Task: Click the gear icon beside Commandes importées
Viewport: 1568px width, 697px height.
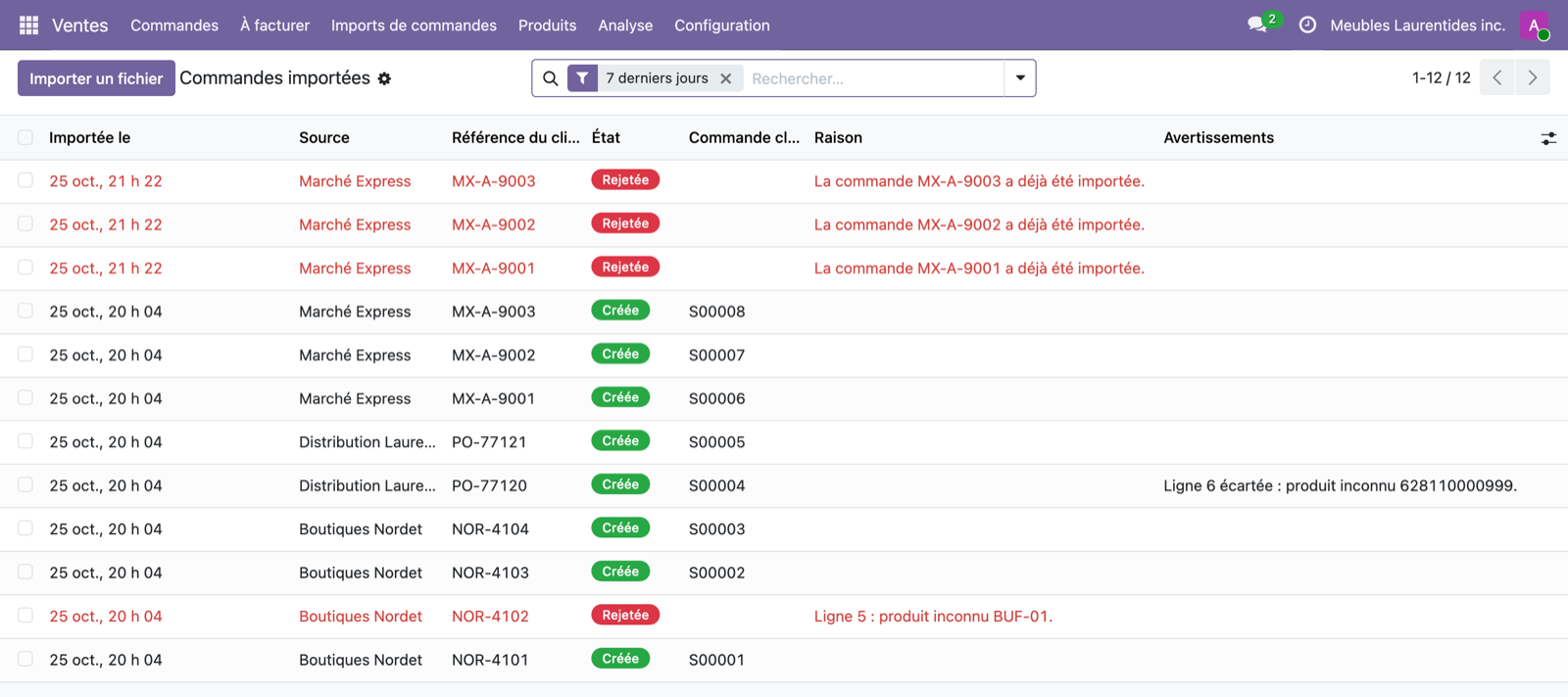Action: click(x=384, y=78)
